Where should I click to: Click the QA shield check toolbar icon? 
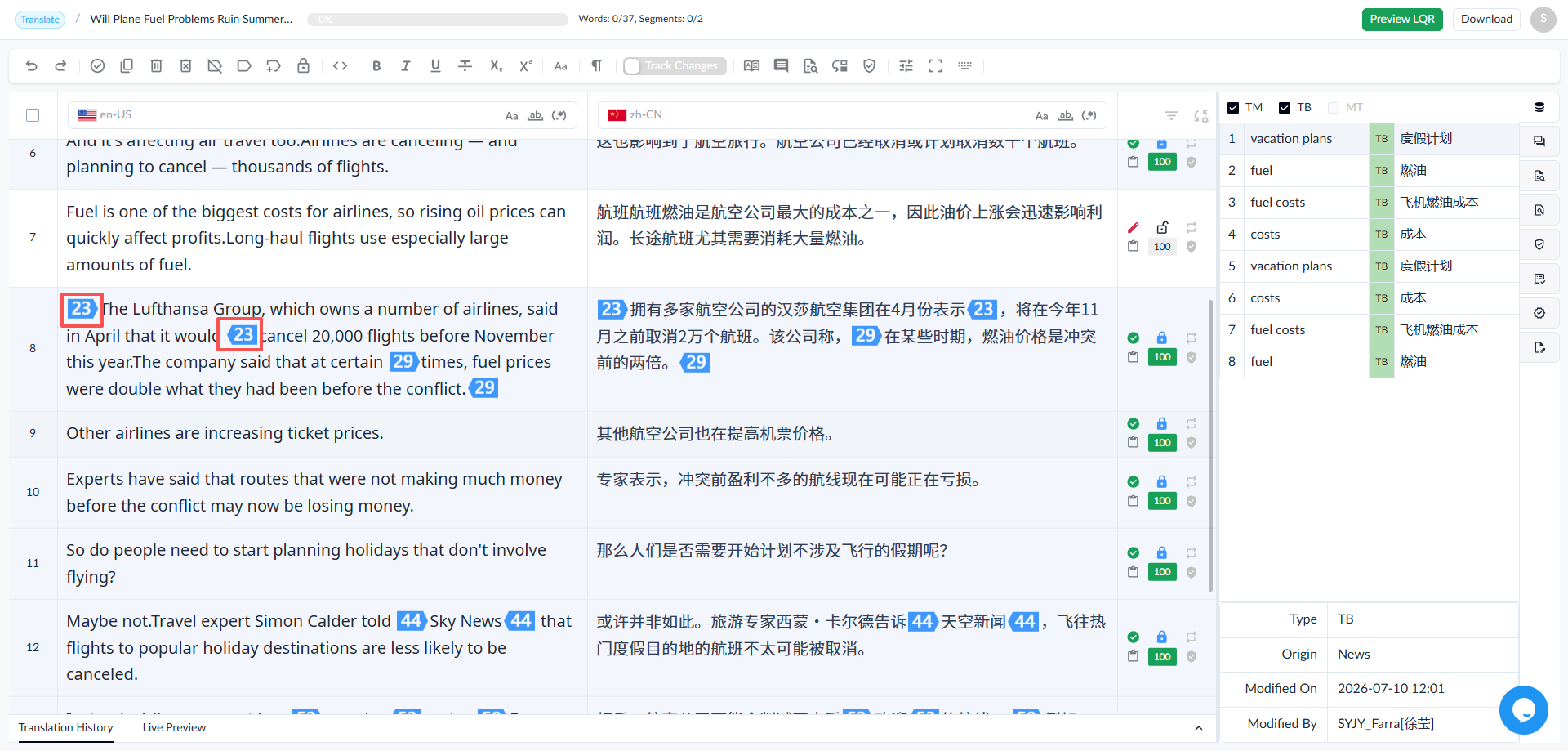point(870,66)
